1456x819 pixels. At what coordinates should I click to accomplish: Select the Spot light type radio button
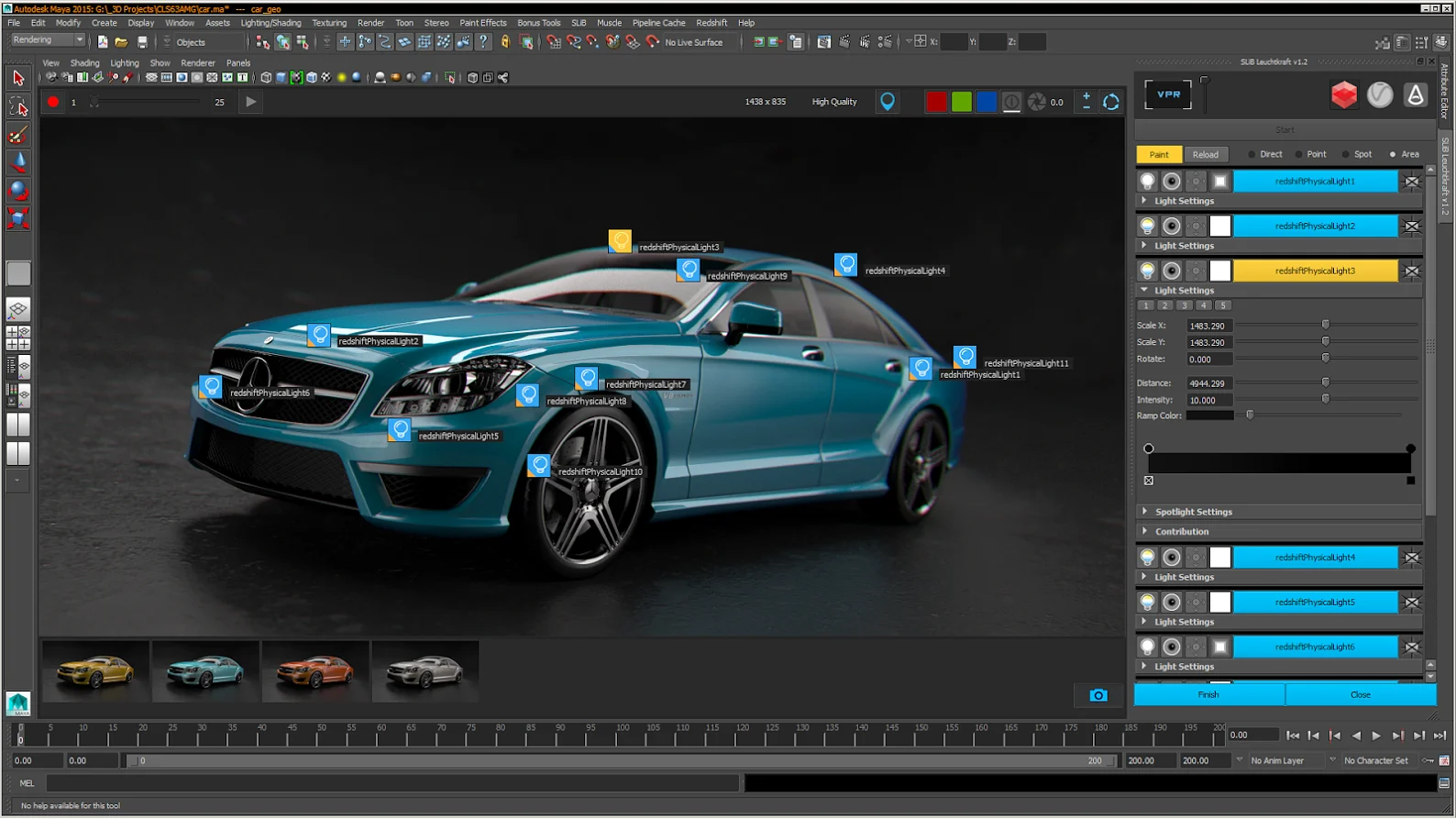click(x=1346, y=155)
